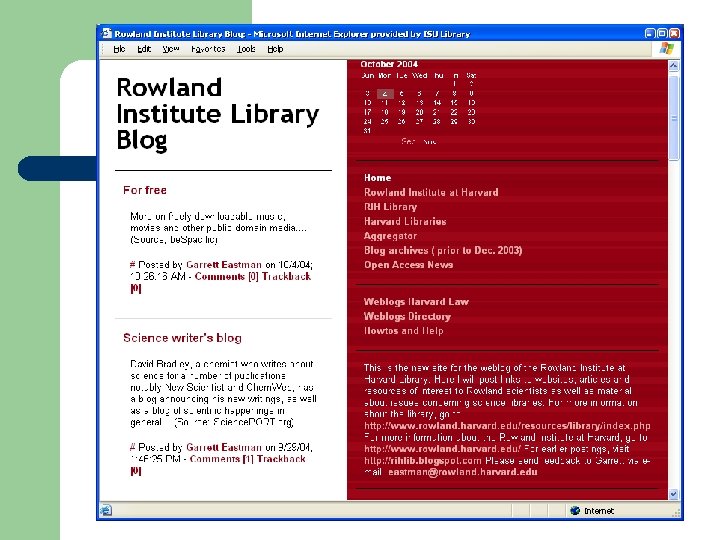The width and height of the screenshot is (720, 540).
Task: Open Trackback on the For free post
Action: pyautogui.click(x=286, y=276)
